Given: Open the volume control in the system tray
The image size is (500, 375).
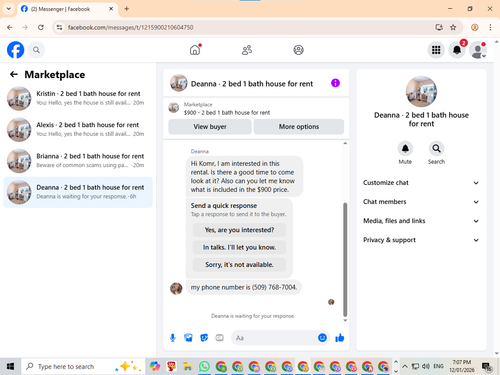Looking at the screenshot, I should pos(426,367).
